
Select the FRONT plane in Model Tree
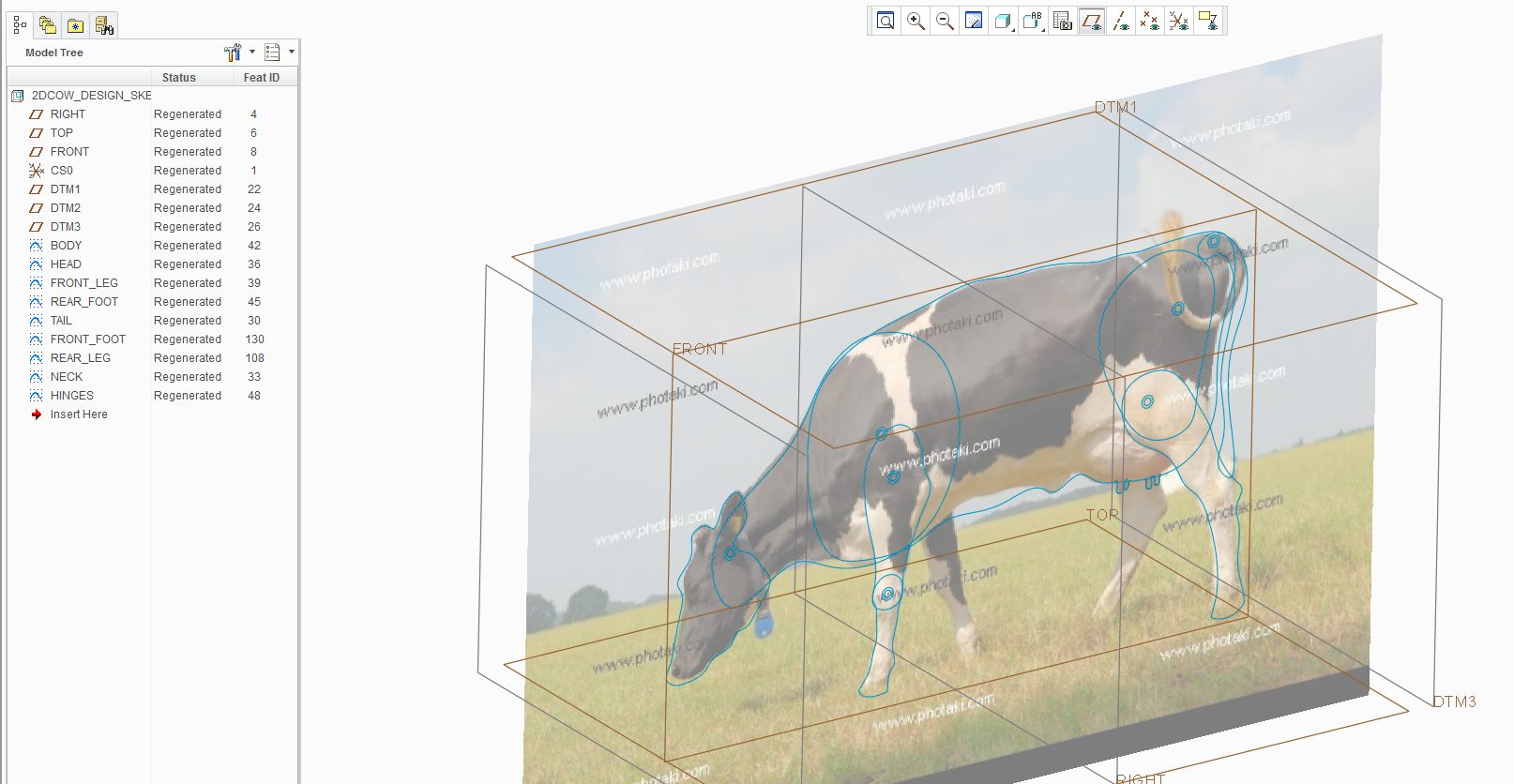[69, 152]
